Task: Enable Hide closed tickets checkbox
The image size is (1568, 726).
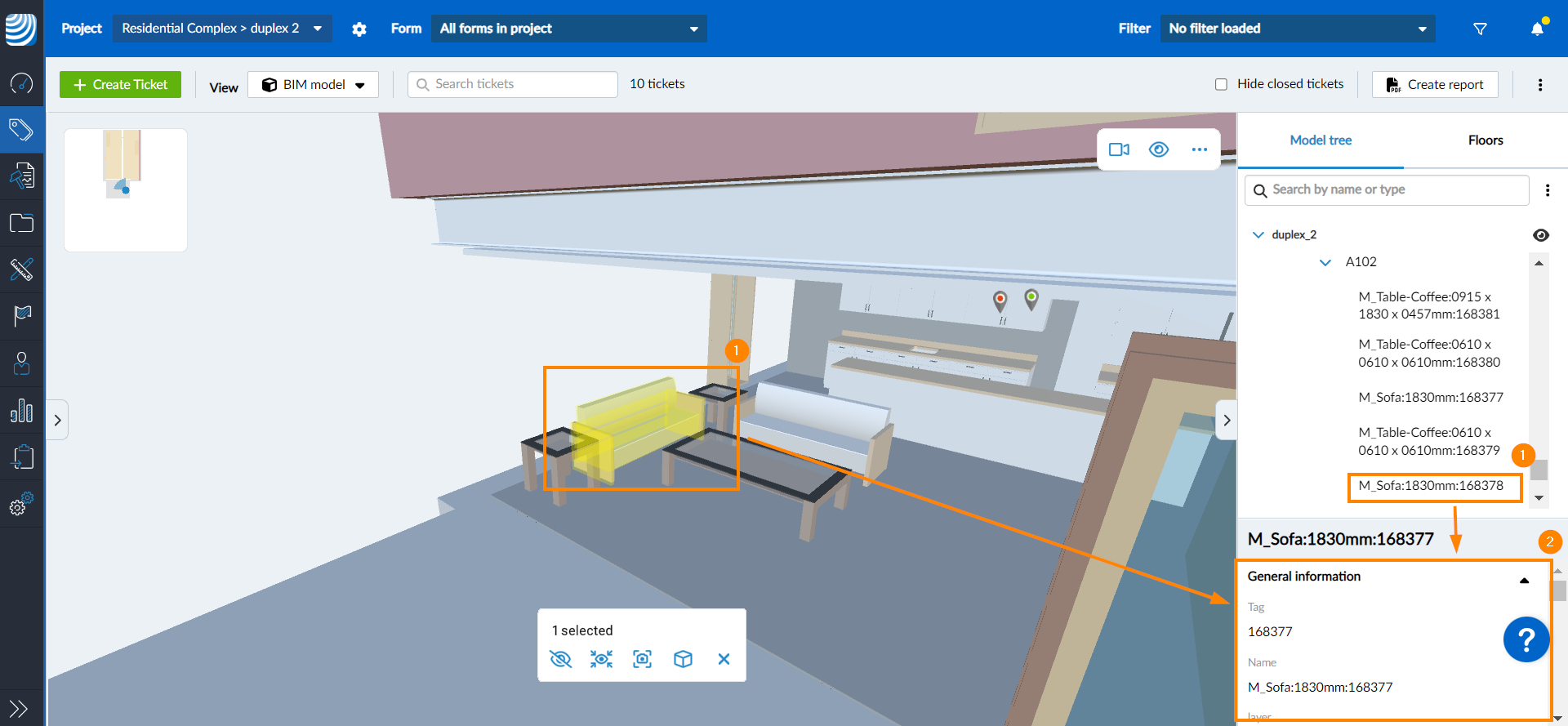Action: 1221,84
